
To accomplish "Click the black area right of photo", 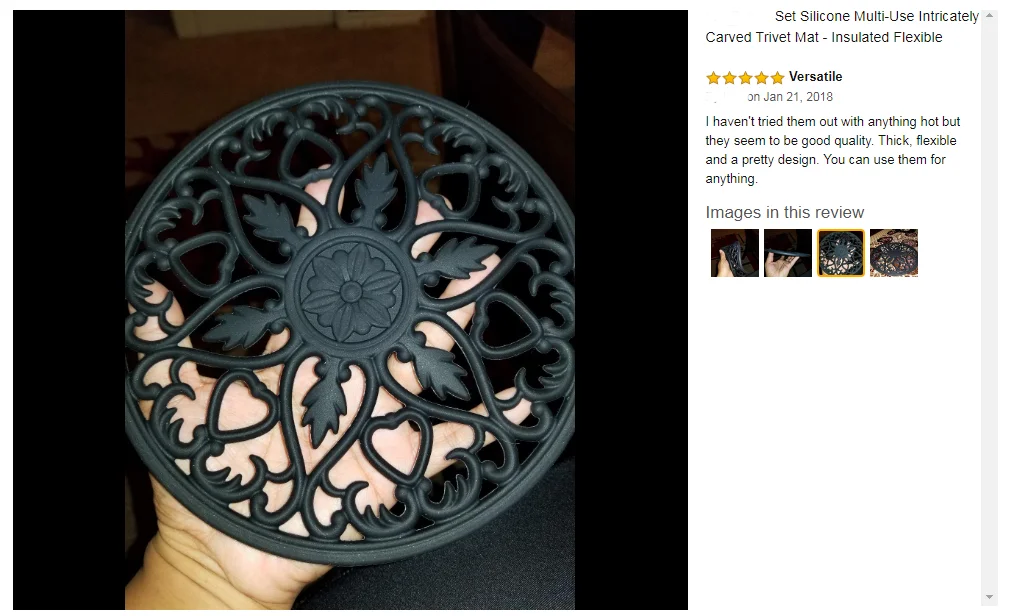I will [631, 310].
